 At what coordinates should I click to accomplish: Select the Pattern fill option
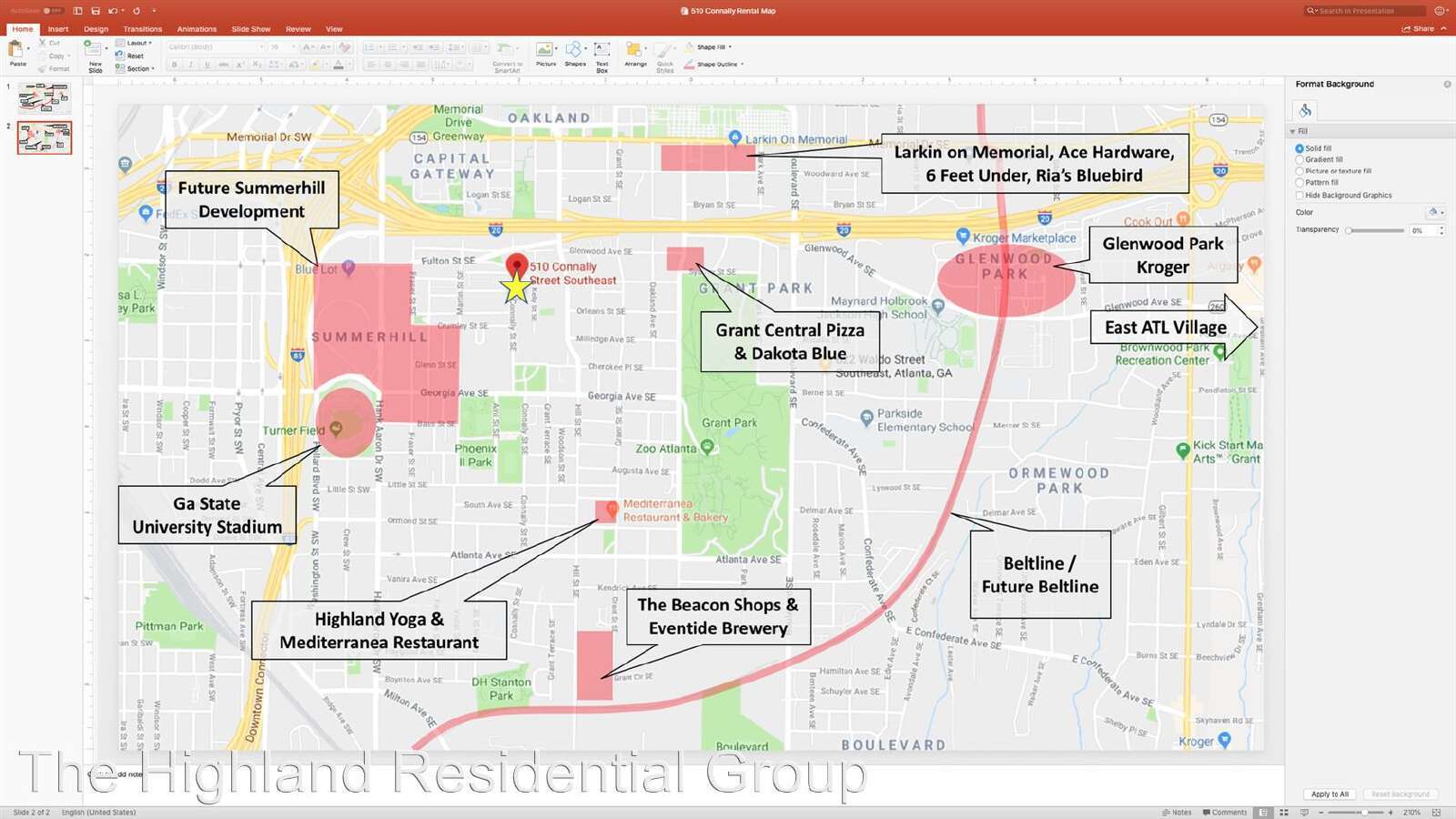(x=1317, y=182)
